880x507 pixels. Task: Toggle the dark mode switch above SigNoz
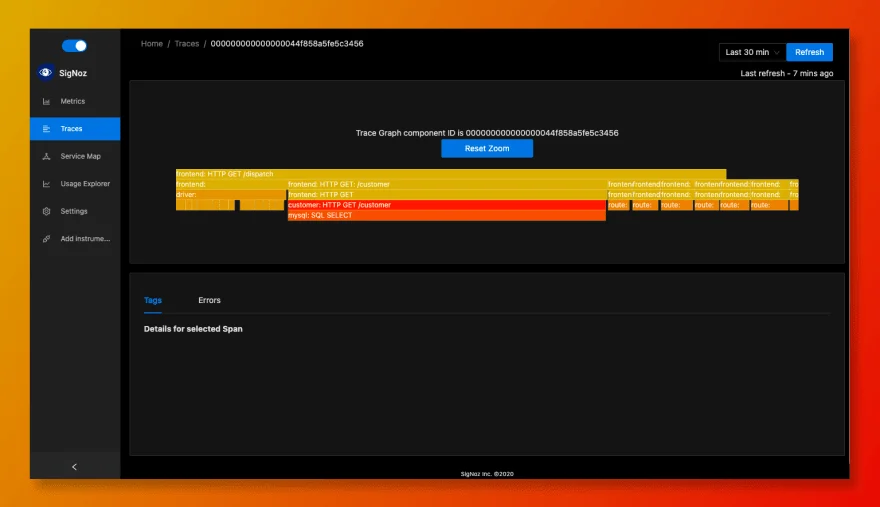[74, 46]
